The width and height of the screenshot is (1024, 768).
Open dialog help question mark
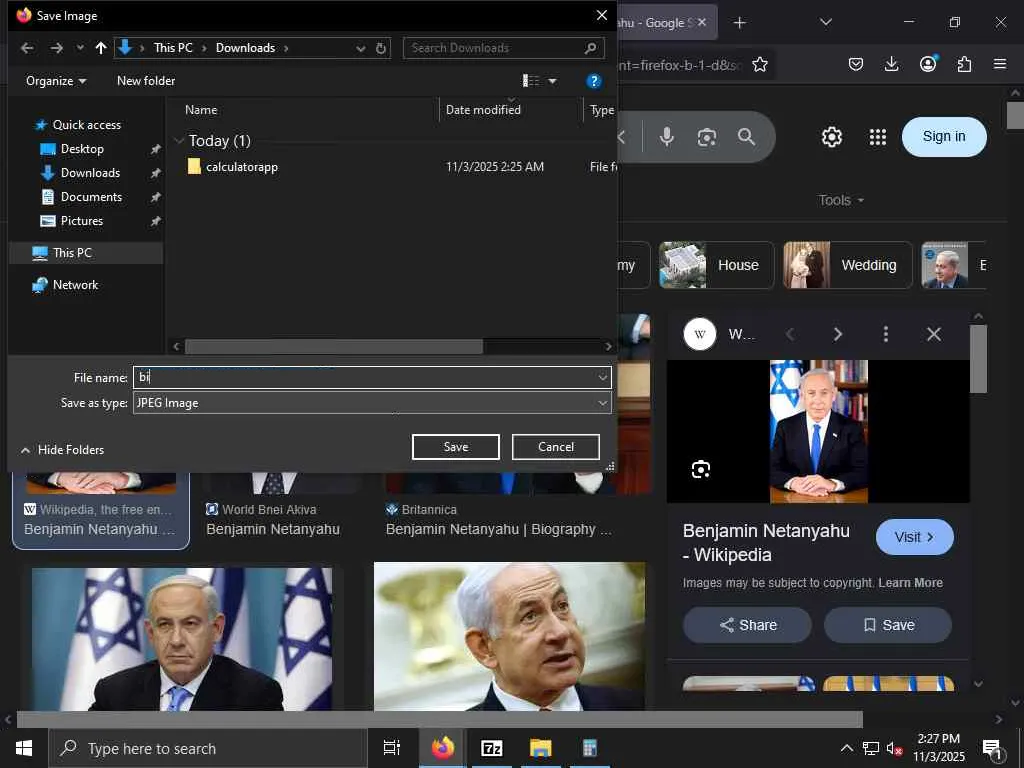pos(593,81)
